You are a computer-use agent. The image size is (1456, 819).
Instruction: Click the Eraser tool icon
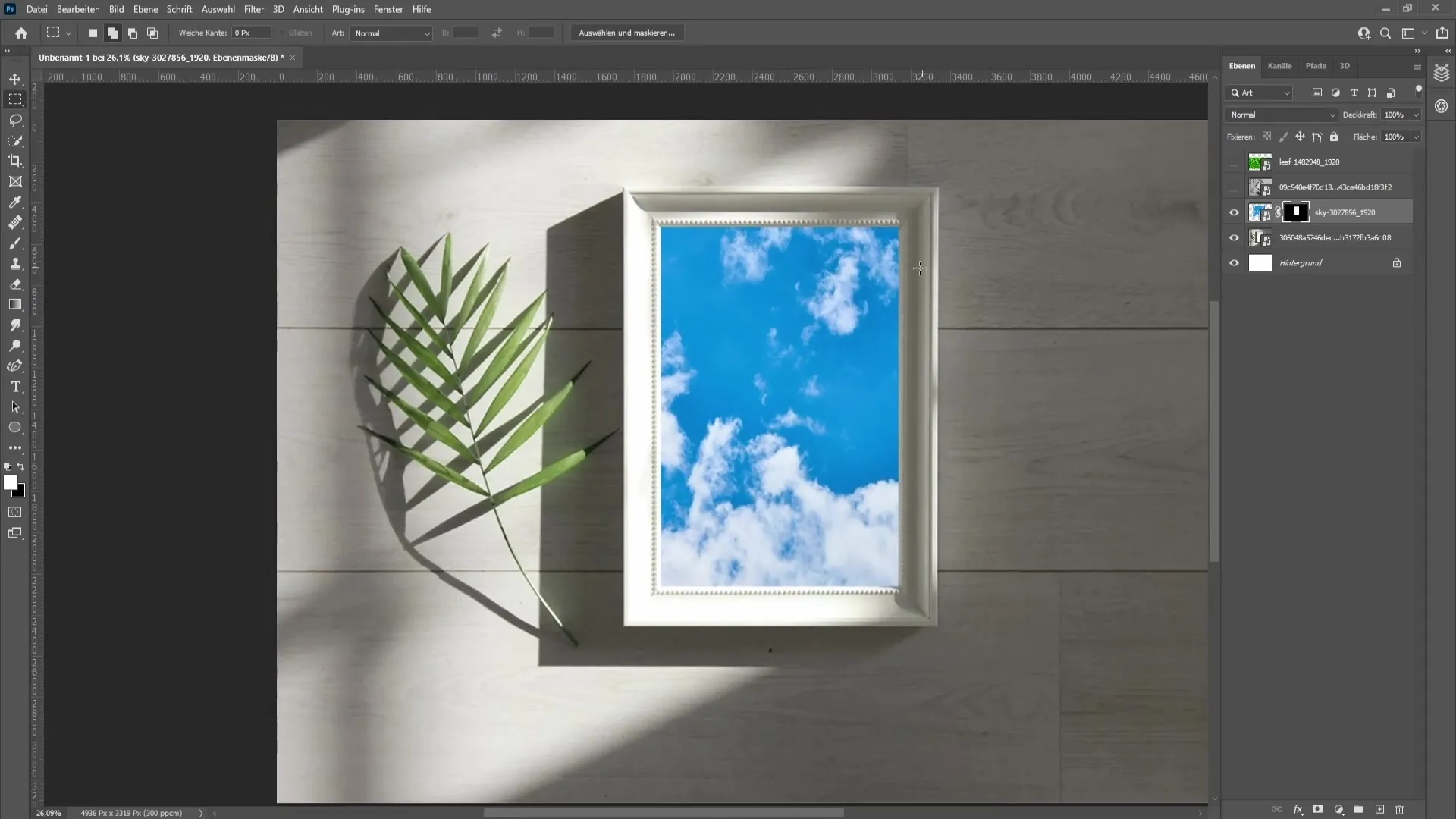click(x=15, y=283)
